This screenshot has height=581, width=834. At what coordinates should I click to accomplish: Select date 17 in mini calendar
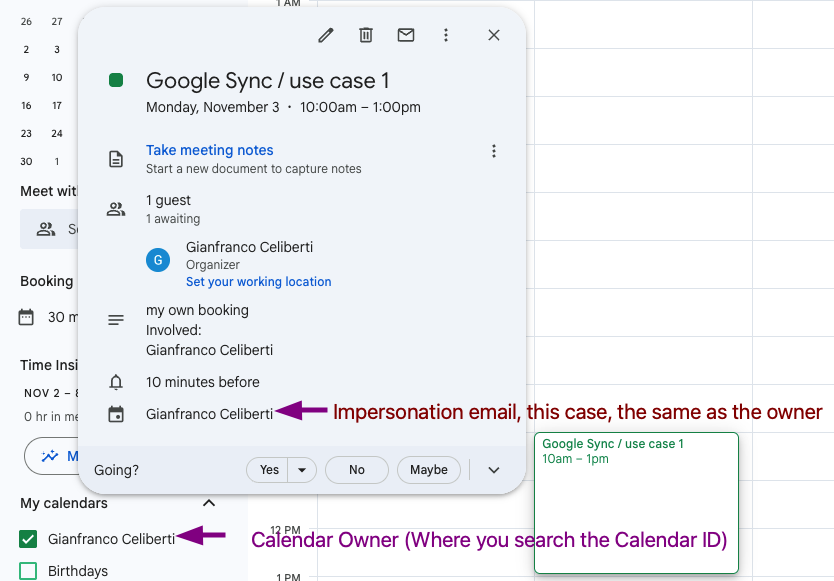coord(57,106)
